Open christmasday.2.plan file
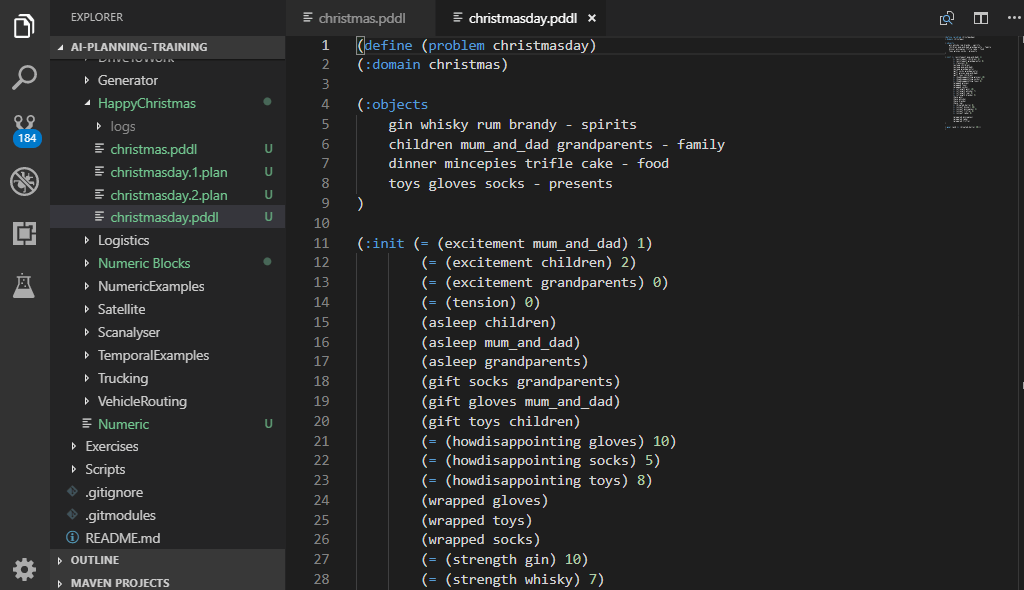The width and height of the screenshot is (1024, 590). tap(168, 195)
